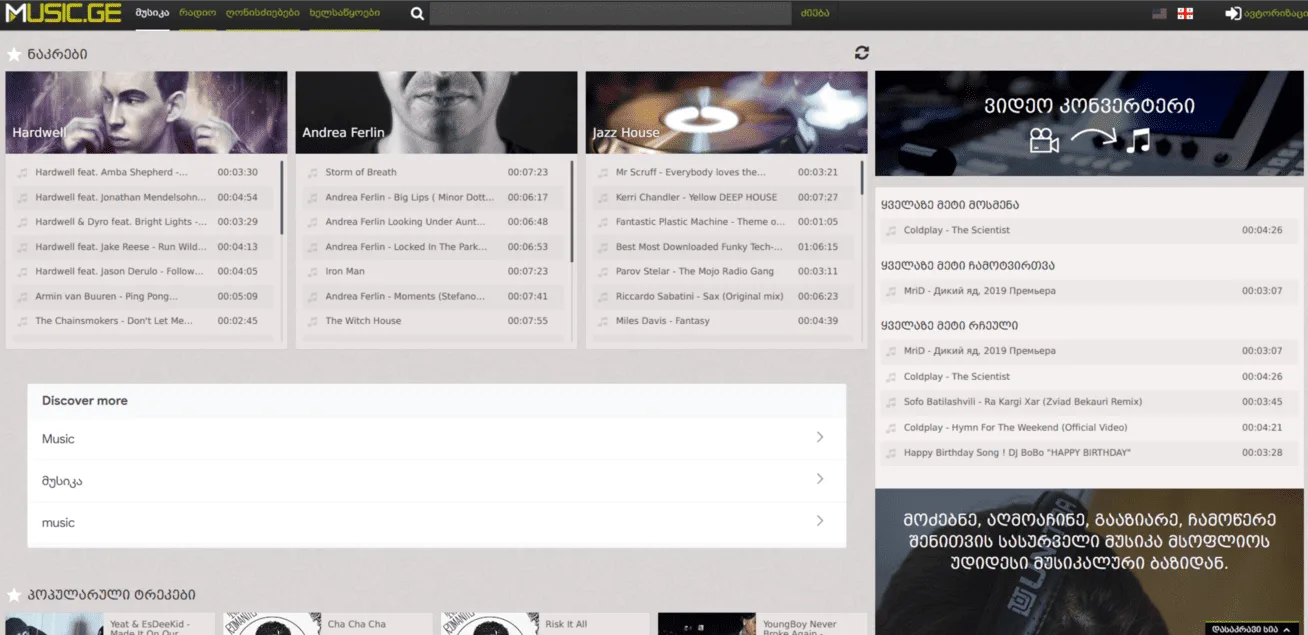1308x635 pixels.
Task: Click the MUSIC.GE logo
Action: click(63, 13)
